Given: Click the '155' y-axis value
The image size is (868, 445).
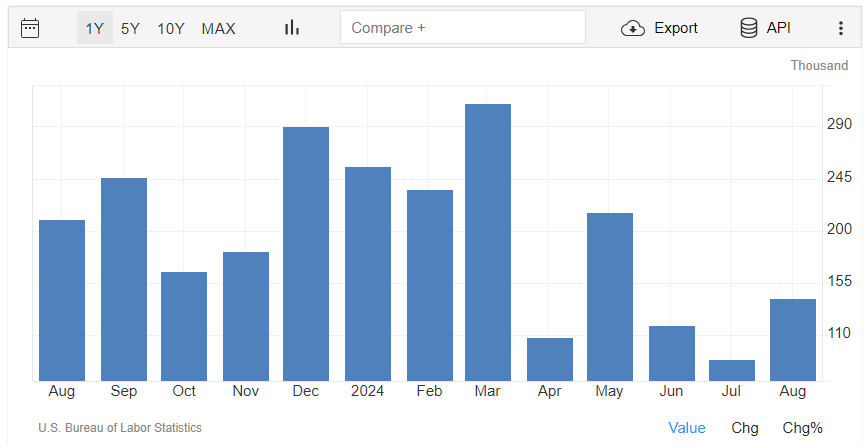Looking at the screenshot, I should click(x=839, y=281).
